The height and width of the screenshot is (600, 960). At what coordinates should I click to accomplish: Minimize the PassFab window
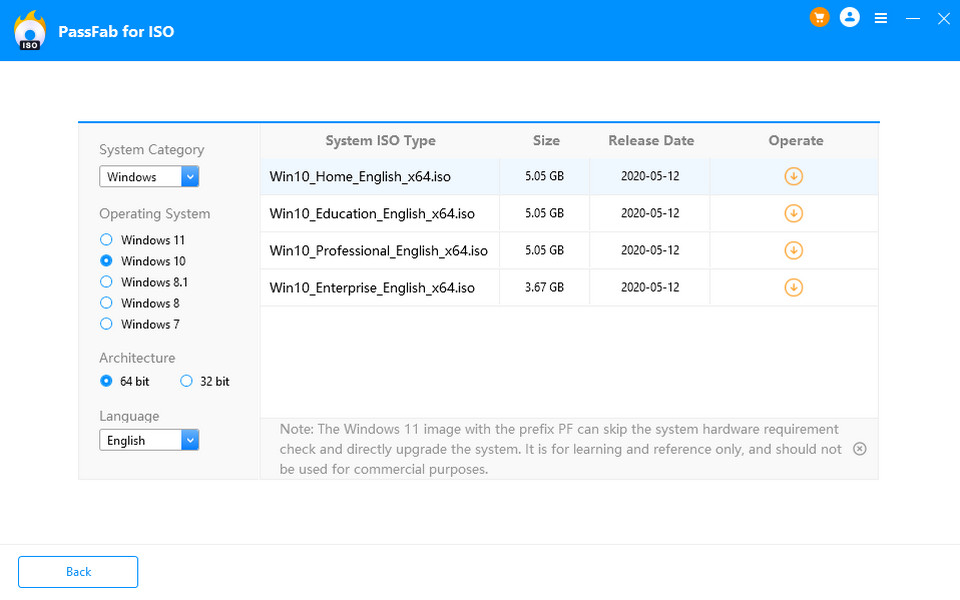pos(913,18)
